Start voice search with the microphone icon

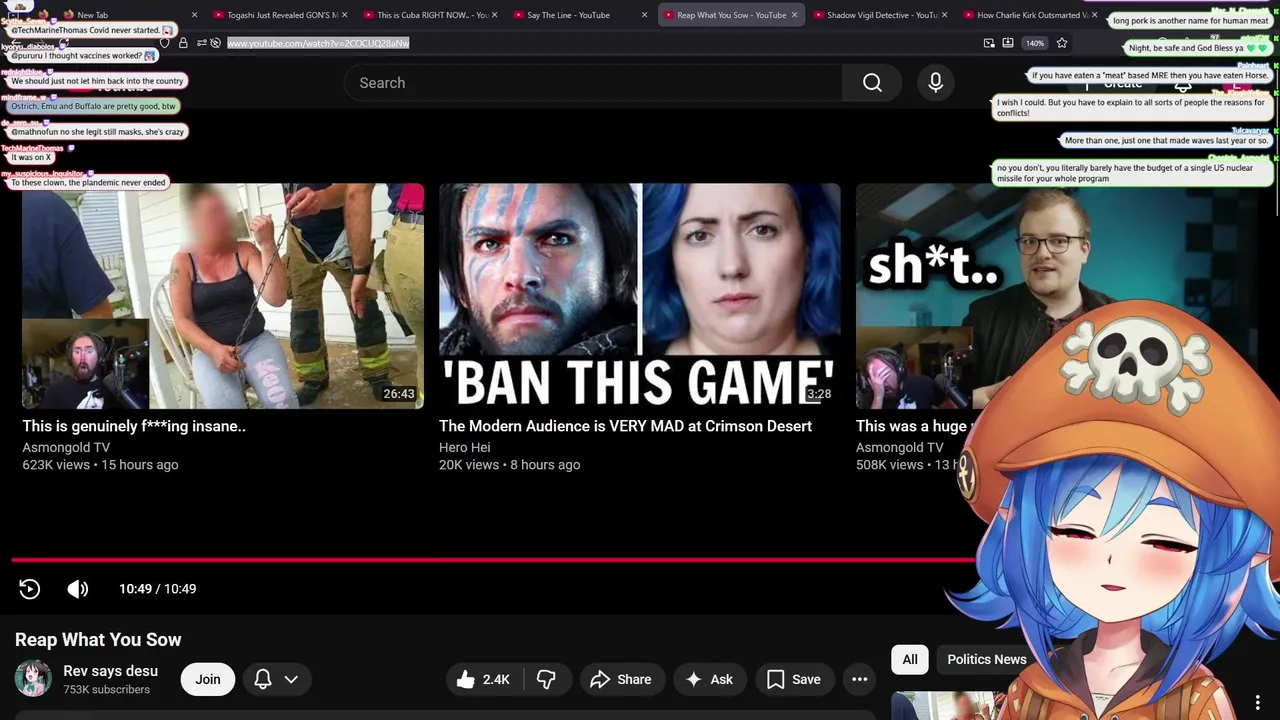point(935,83)
